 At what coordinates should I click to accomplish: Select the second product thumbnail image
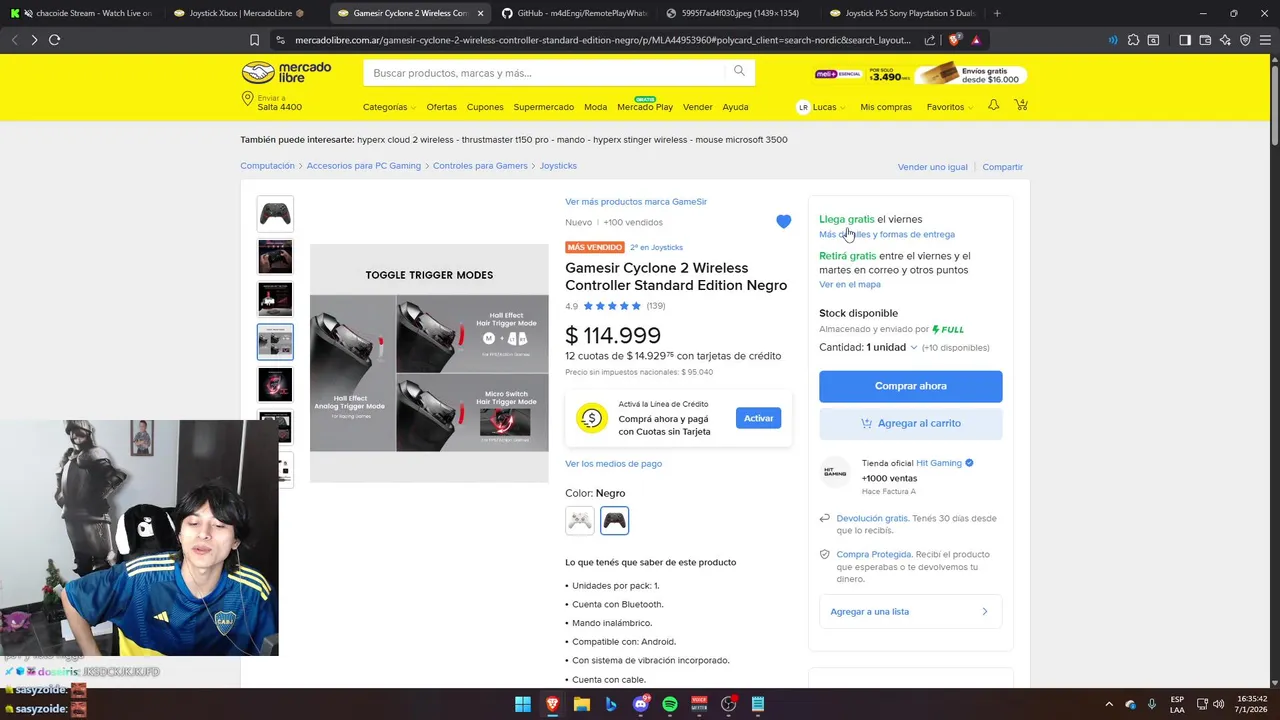coord(275,257)
